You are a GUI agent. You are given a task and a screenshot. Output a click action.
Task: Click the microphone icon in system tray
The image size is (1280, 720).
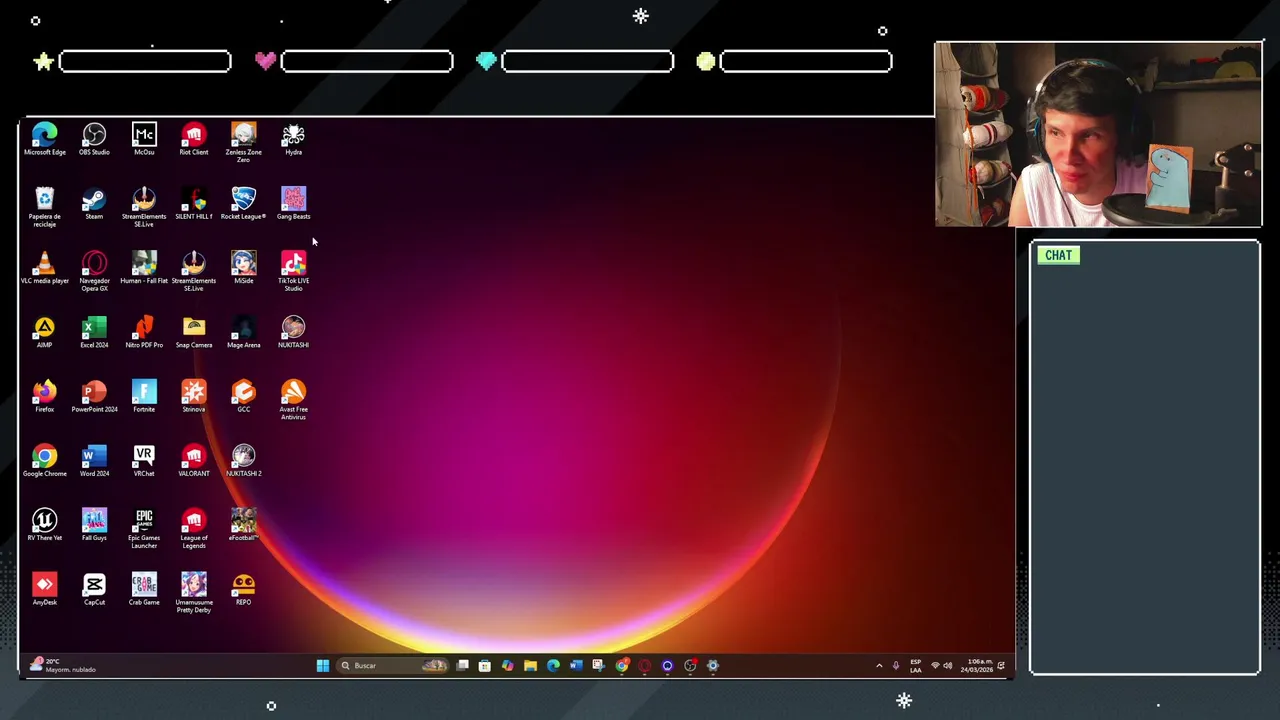[x=896, y=666]
